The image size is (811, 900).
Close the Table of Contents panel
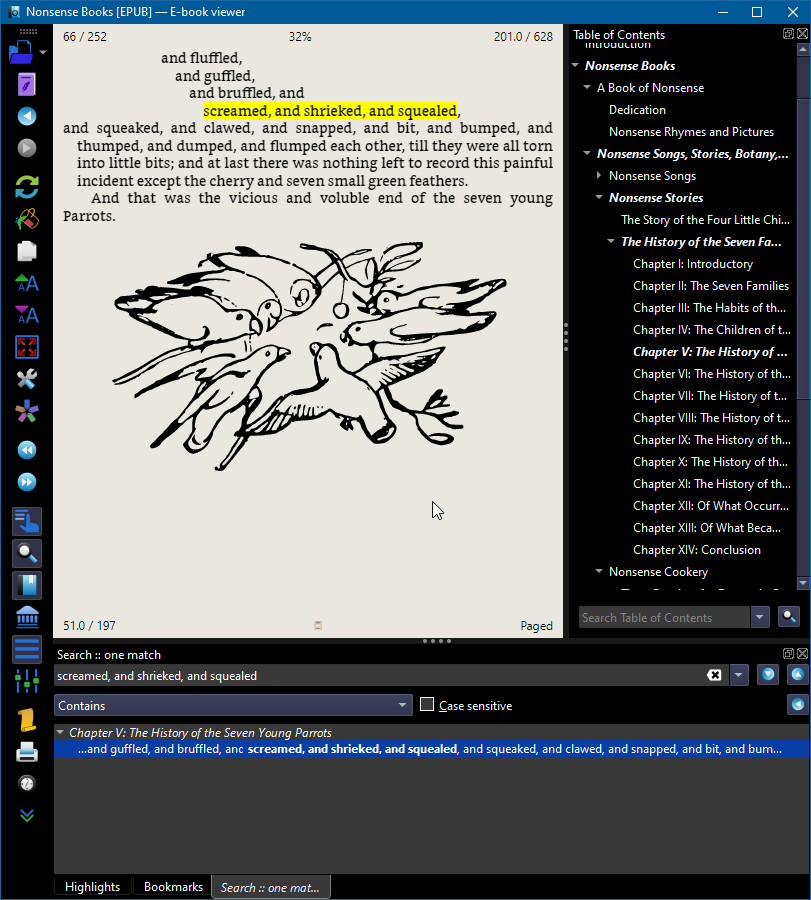coord(802,34)
